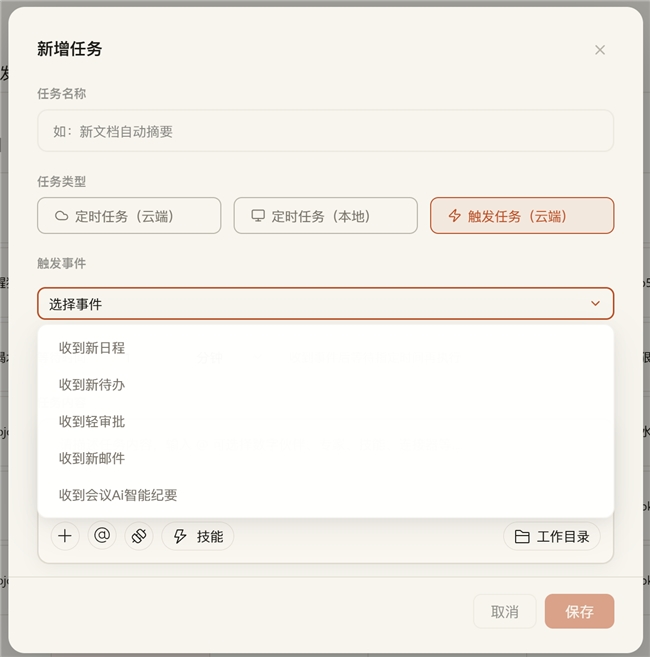
Task: Click the 保存 button
Action: click(x=579, y=611)
